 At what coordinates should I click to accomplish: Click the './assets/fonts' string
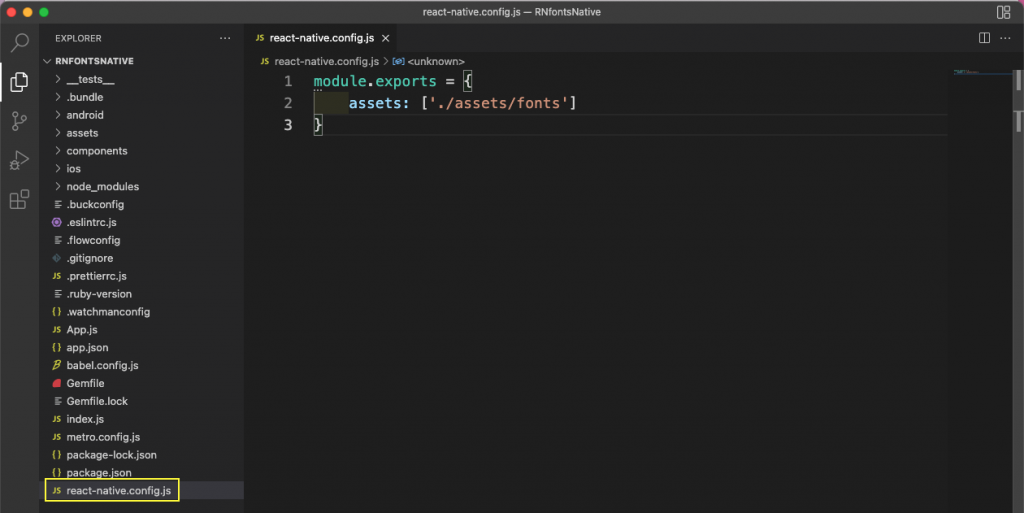pyautogui.click(x=499, y=103)
